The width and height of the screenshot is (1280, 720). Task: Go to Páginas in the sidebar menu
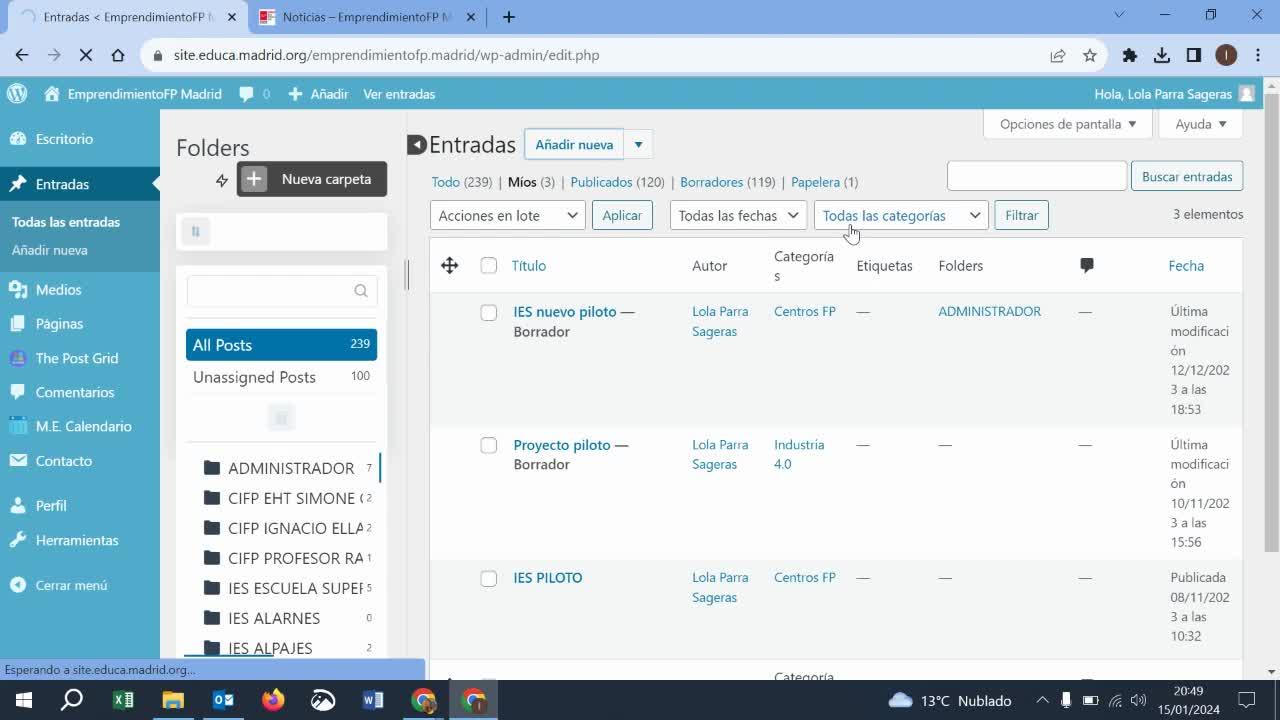tap(59, 323)
